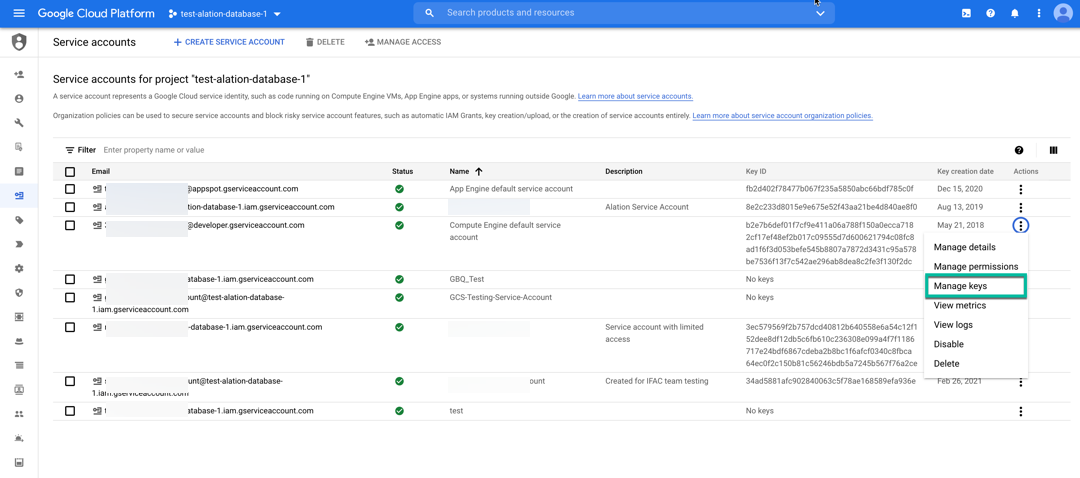Choose Manage details from actions menu
The width and height of the screenshot is (1080, 478).
pyautogui.click(x=964, y=247)
